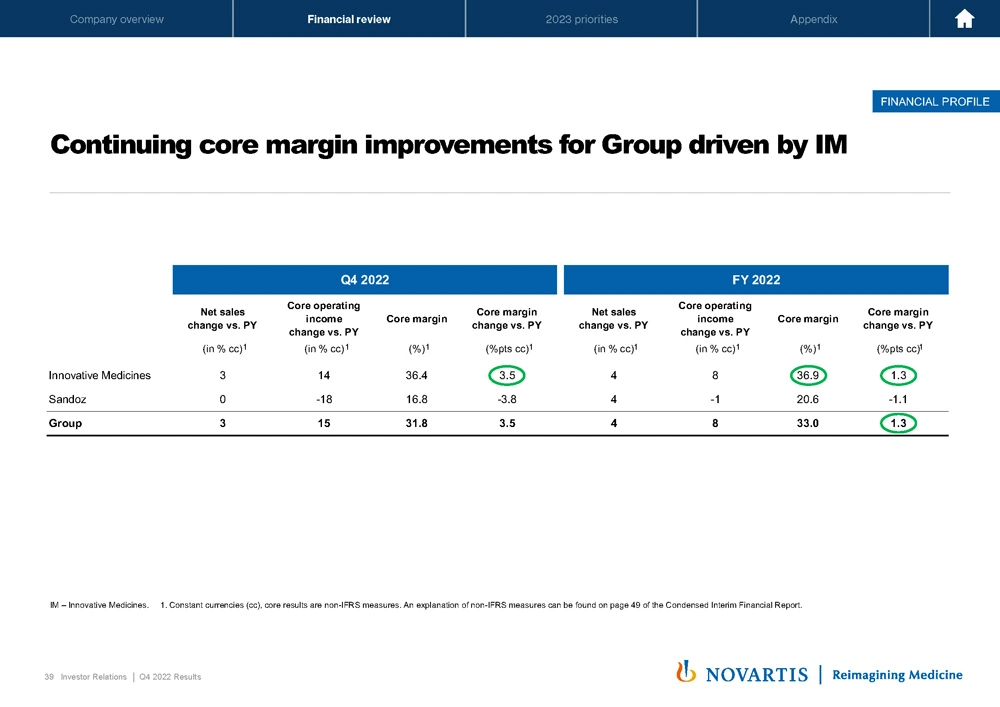Image resolution: width=1000 pixels, height=707 pixels.
Task: Click circled 36.9 FY core margin value
Action: click(809, 375)
